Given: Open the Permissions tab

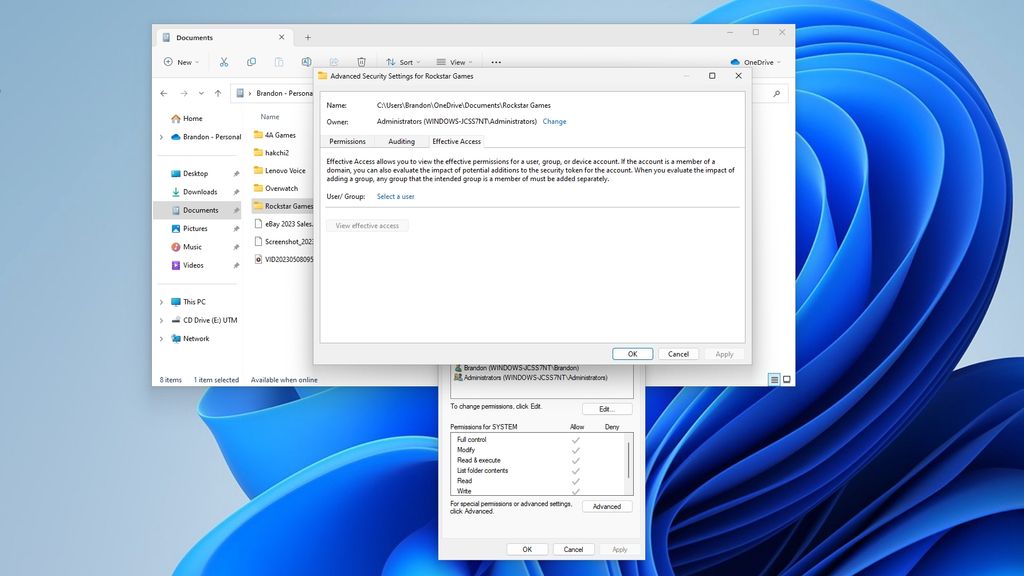Looking at the screenshot, I should point(347,141).
